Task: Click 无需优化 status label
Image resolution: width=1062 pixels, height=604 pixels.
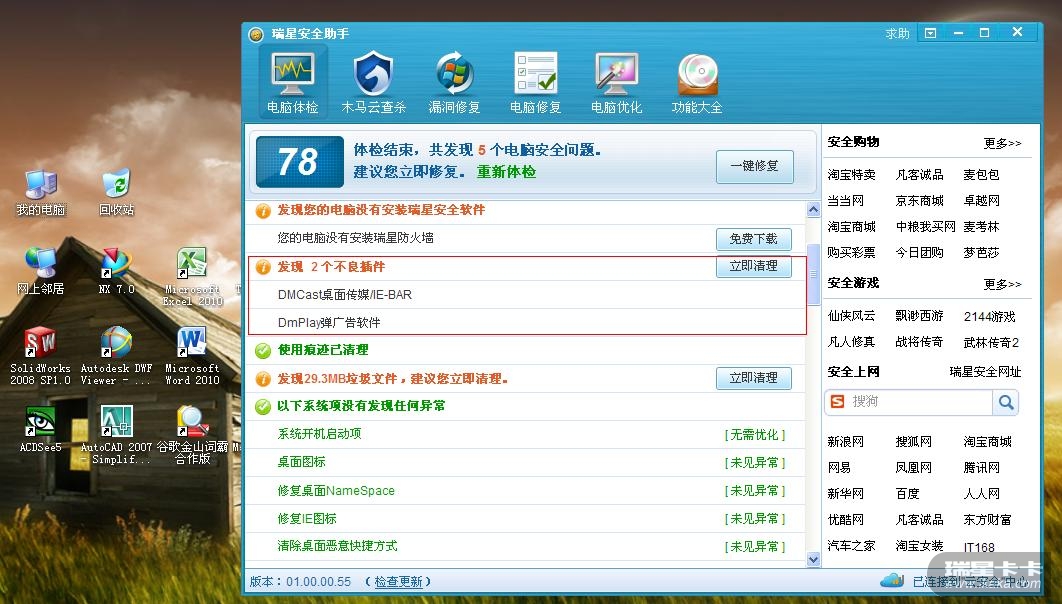Action: pyautogui.click(x=755, y=435)
